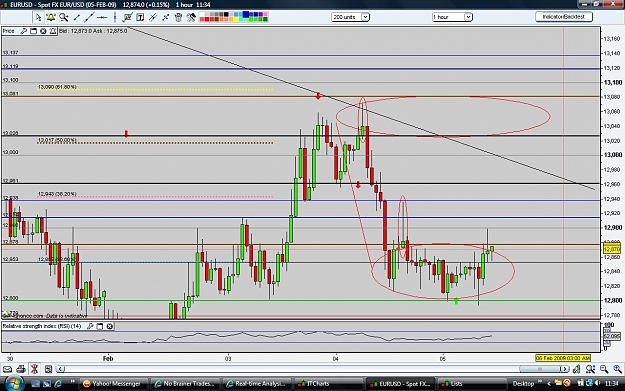Click the red crossed figure icon
The width and height of the screenshot is (625, 391).
(35, 369)
